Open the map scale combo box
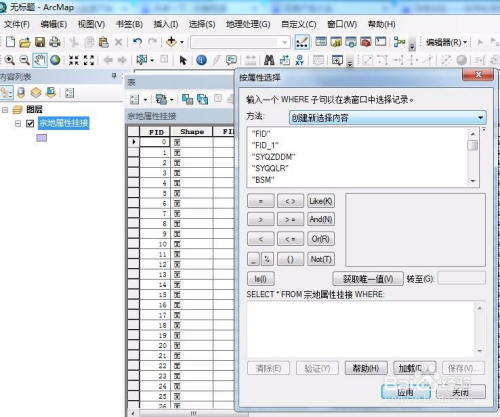500x417 pixels. (240, 42)
